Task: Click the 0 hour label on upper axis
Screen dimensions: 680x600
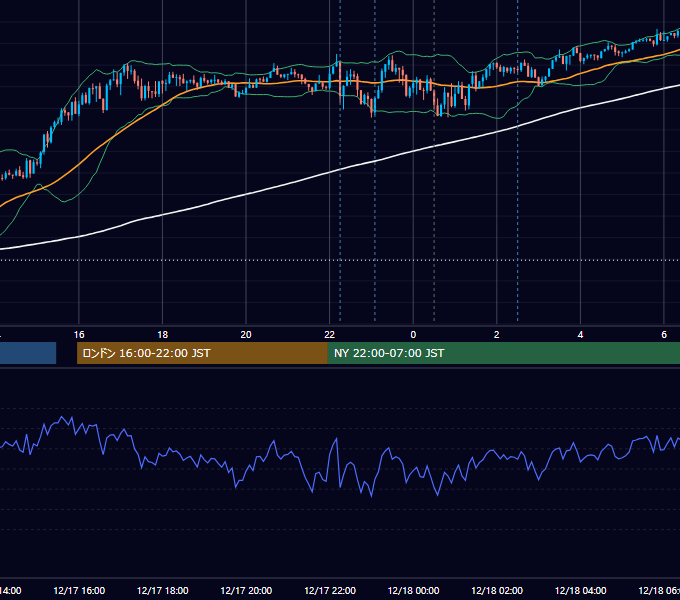Action: pos(413,335)
